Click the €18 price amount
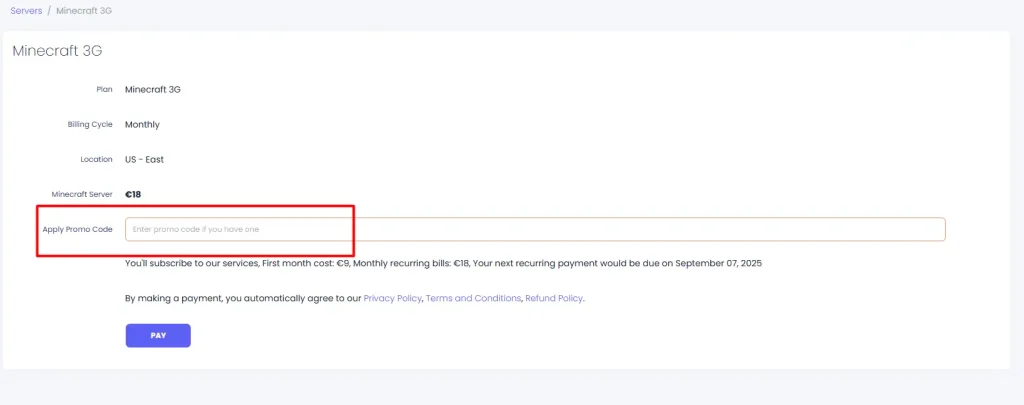The height and width of the screenshot is (405, 1024). point(132,194)
